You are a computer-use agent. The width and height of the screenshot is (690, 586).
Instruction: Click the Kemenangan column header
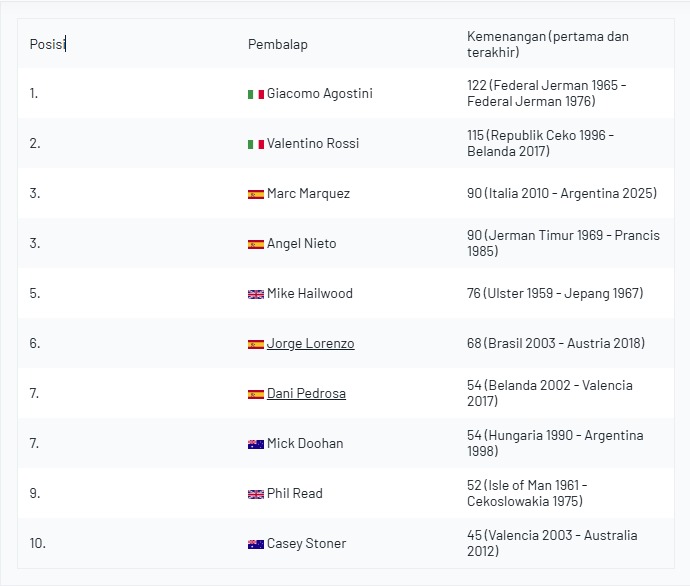(547, 44)
